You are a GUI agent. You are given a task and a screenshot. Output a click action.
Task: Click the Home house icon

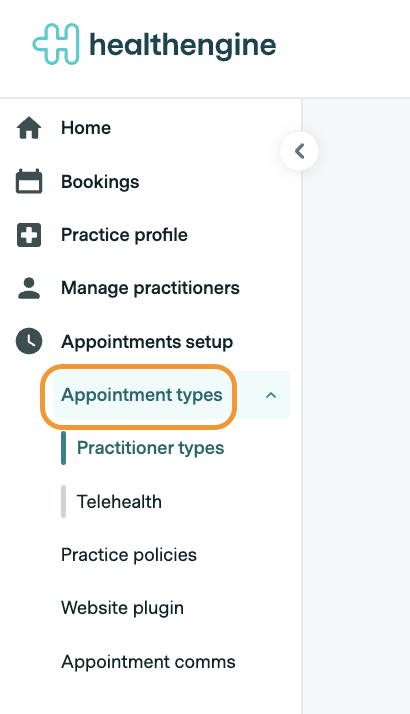29,128
